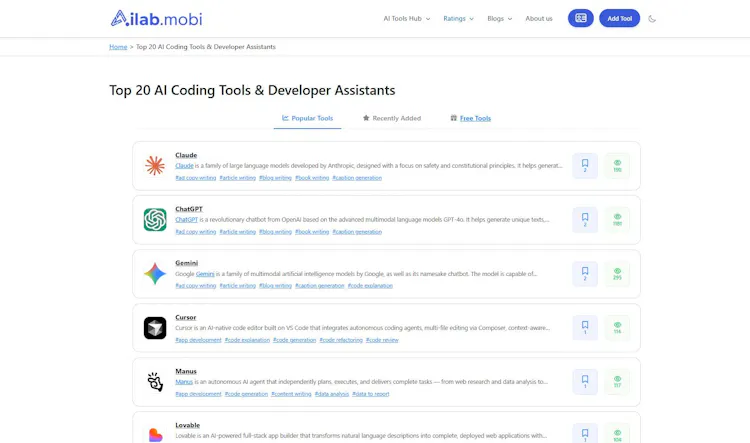The height and width of the screenshot is (443, 750).
Task: Click the Add Tool button
Action: click(x=619, y=18)
